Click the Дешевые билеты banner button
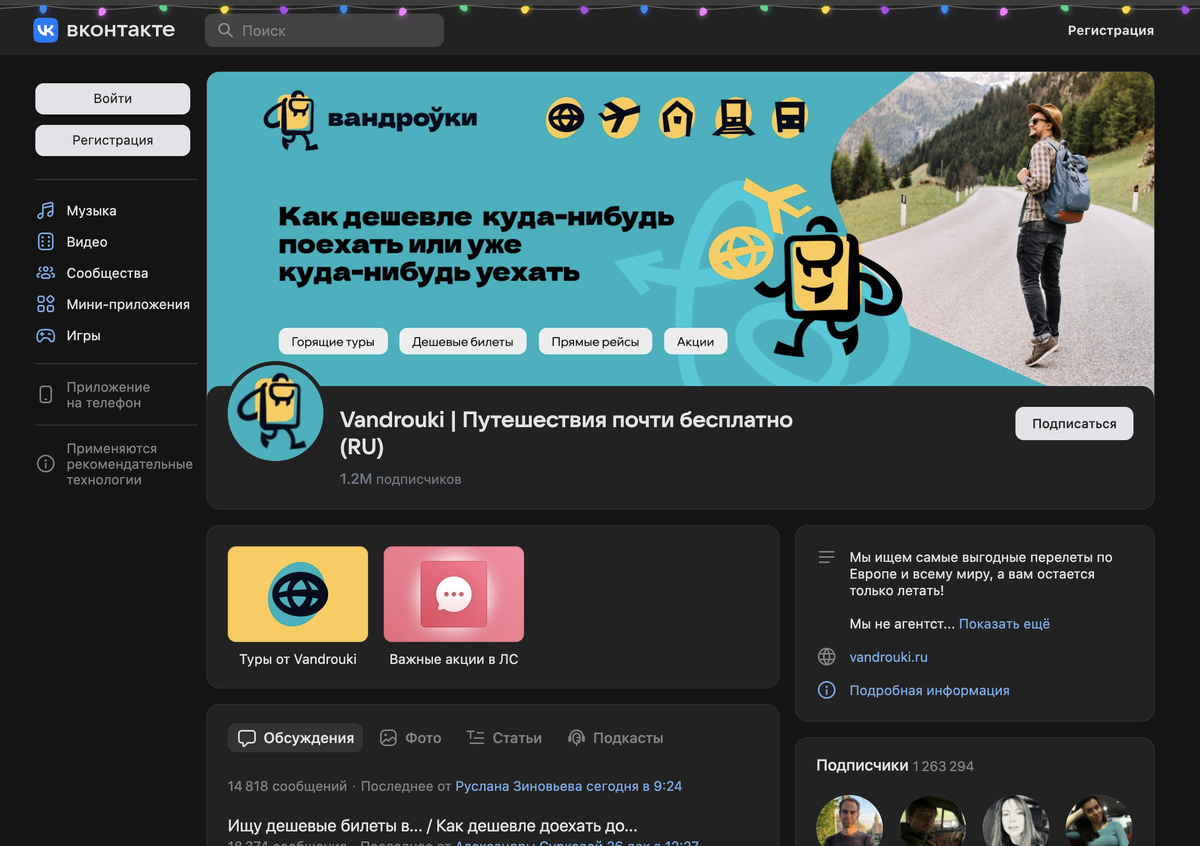This screenshot has height=846, width=1200. coord(463,342)
